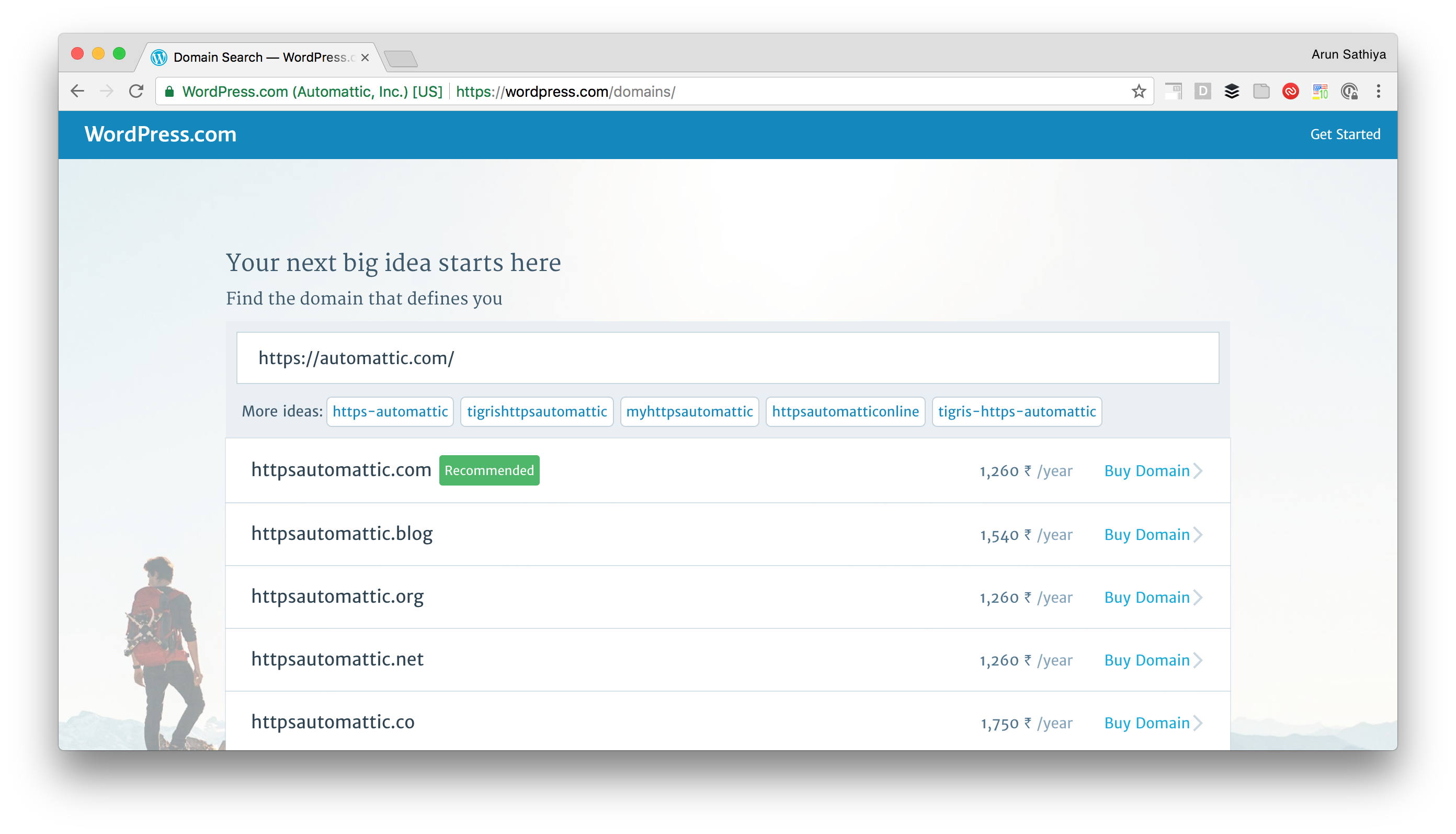Open the red Authy extension icon
Viewport: 1456px width, 834px height.
click(x=1291, y=92)
